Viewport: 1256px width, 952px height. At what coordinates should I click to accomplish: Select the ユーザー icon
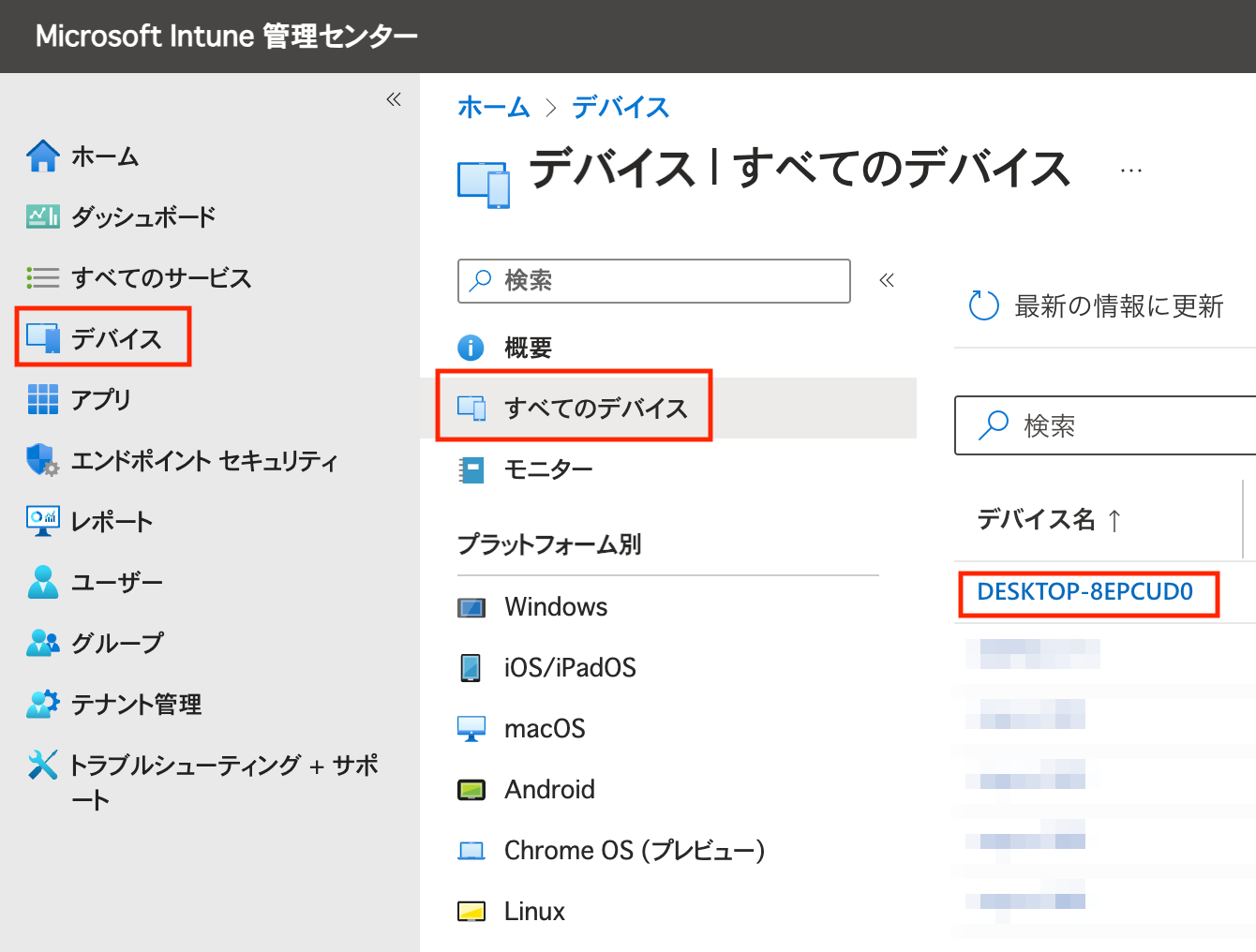[41, 582]
